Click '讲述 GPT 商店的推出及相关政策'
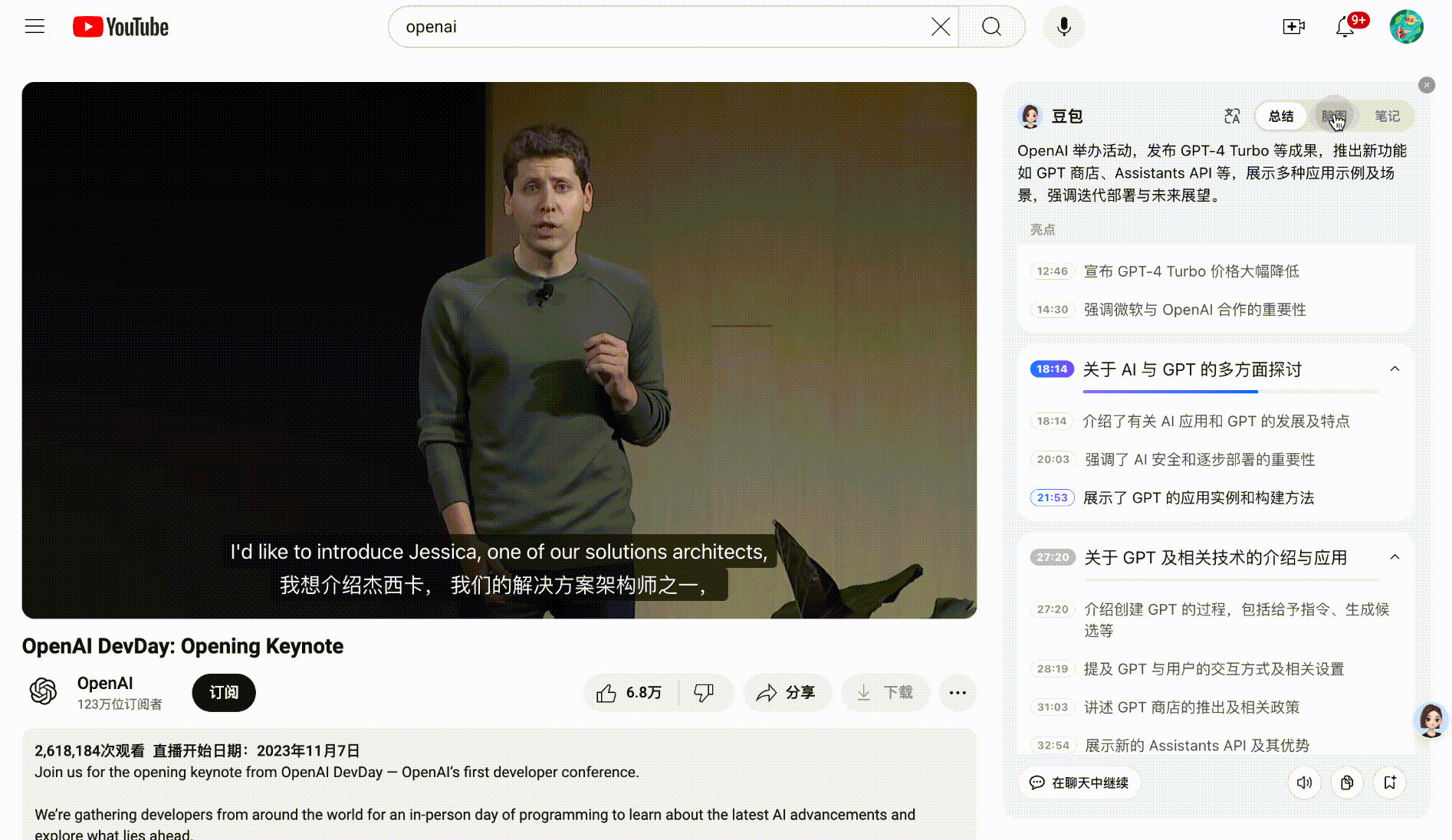Image resolution: width=1452 pixels, height=840 pixels. tap(1191, 707)
